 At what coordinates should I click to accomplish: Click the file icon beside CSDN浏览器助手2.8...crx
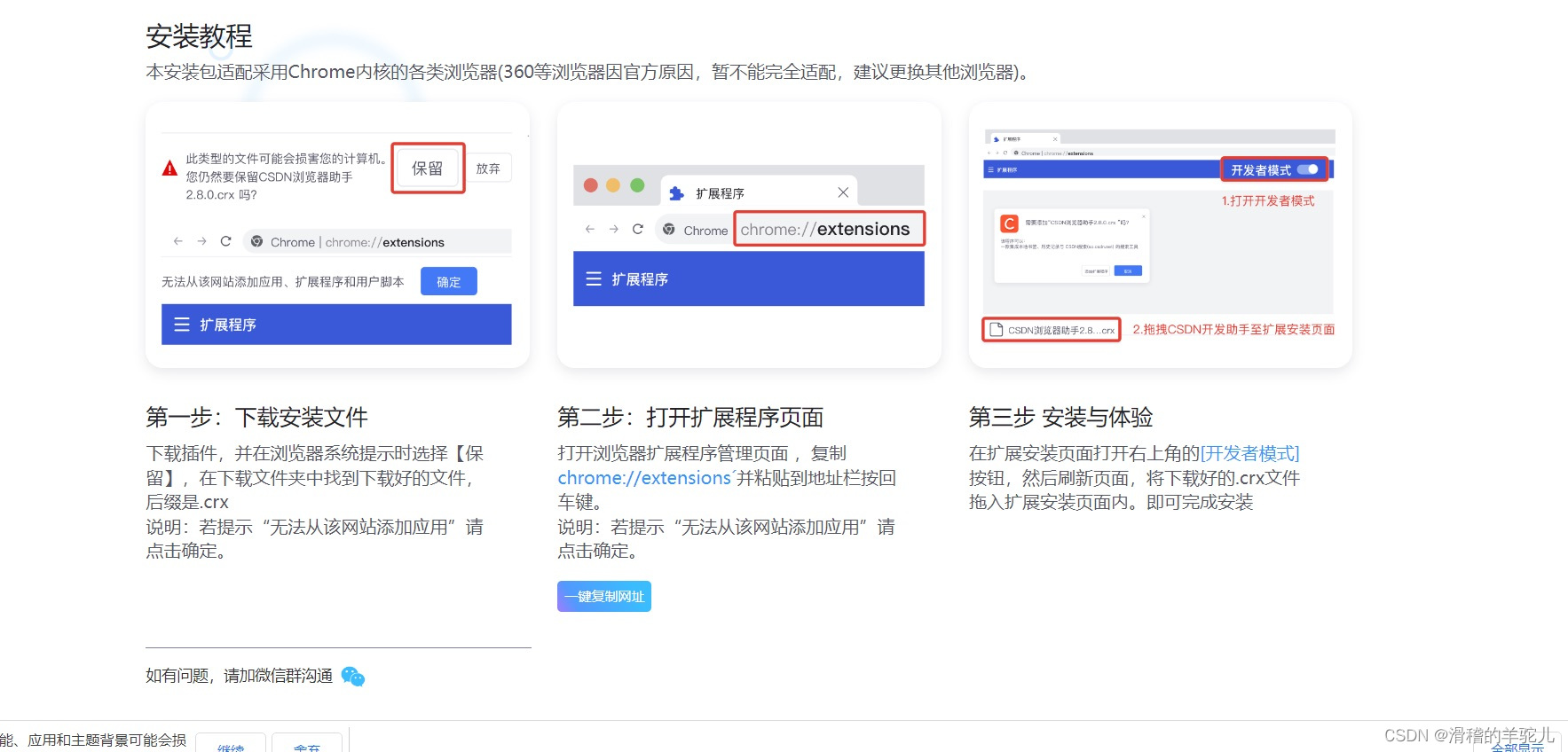(x=997, y=330)
